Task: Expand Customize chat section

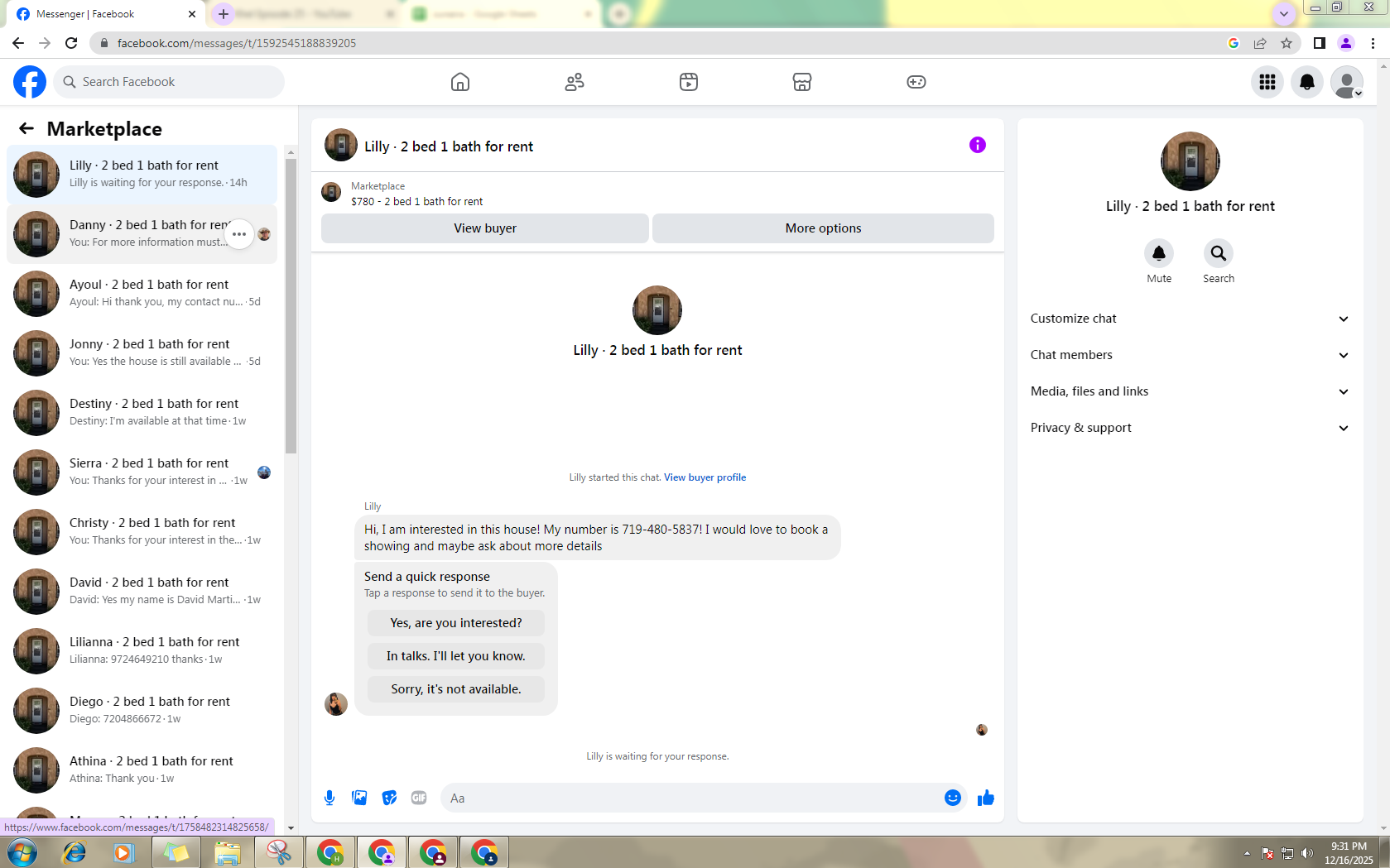Action: click(1190, 319)
